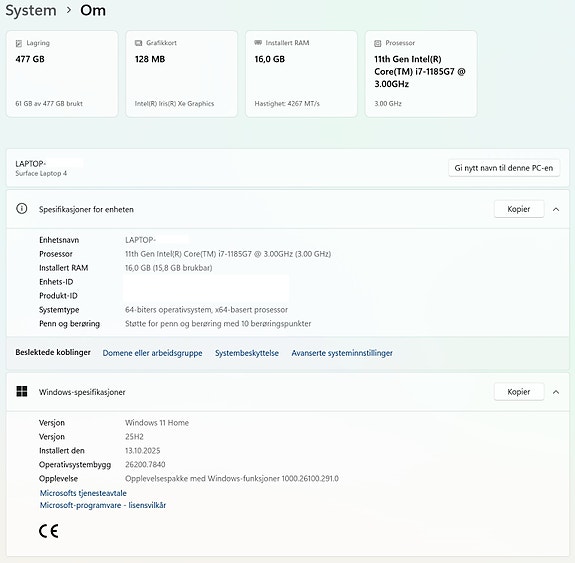The width and height of the screenshot is (575, 563).
Task: Select the 477 GB Lagring card
Action: (62, 74)
